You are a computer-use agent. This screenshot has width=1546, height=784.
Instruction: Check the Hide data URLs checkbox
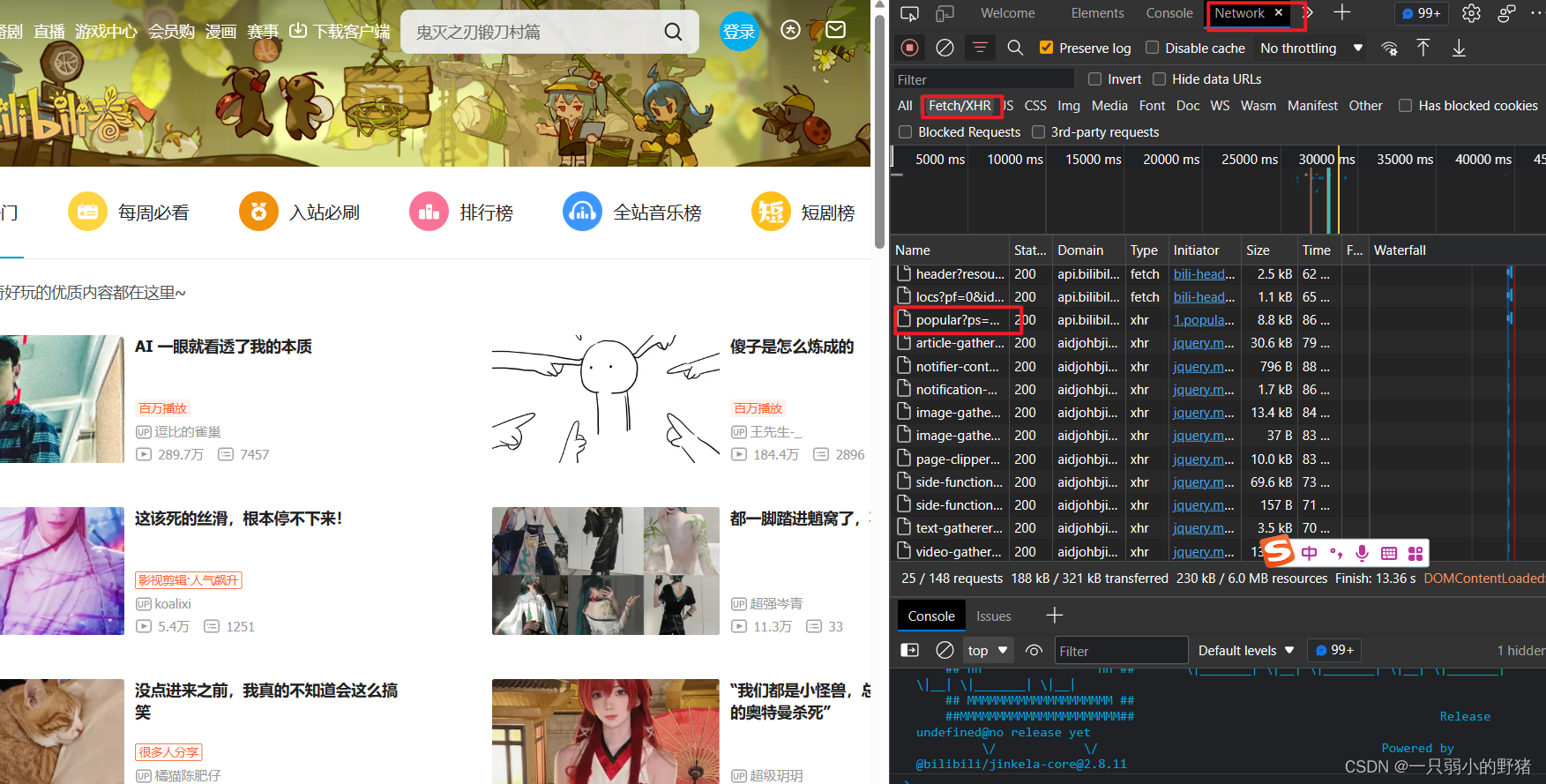coord(1159,79)
